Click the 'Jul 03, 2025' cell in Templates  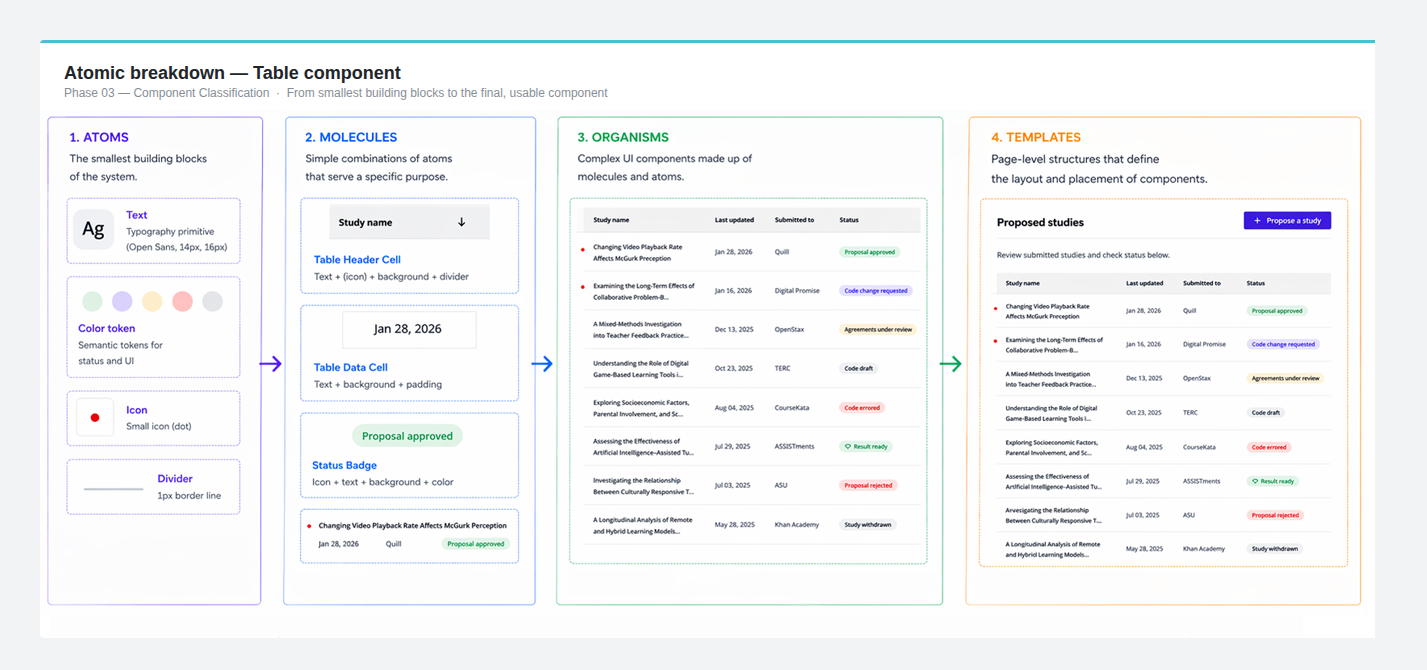(x=1144, y=515)
